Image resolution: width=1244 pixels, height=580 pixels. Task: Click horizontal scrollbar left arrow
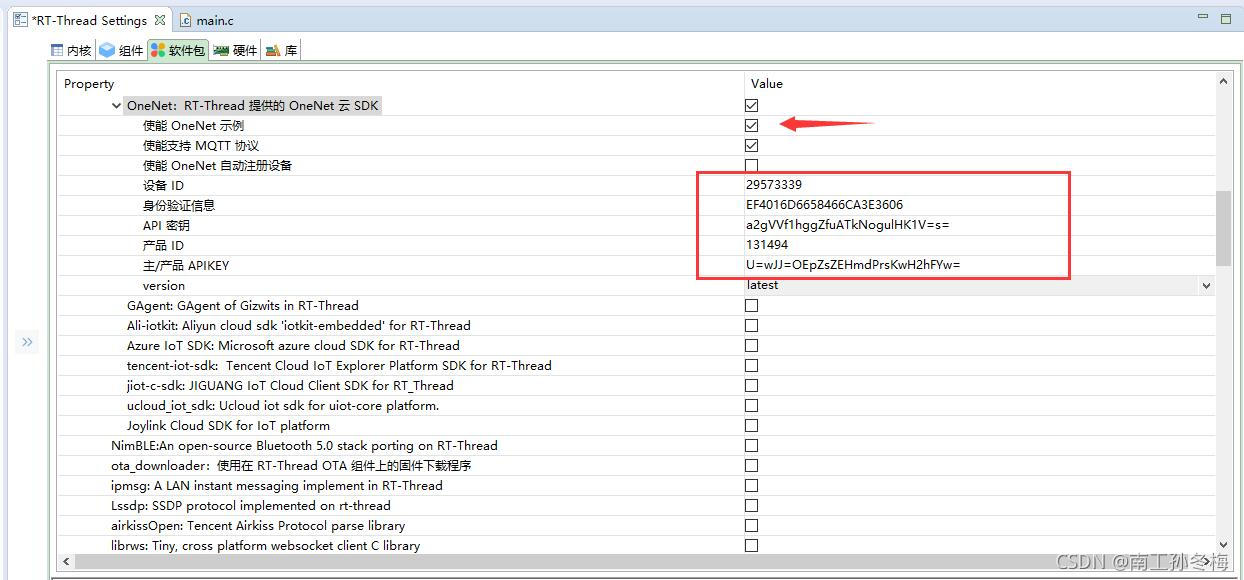click(x=66, y=562)
